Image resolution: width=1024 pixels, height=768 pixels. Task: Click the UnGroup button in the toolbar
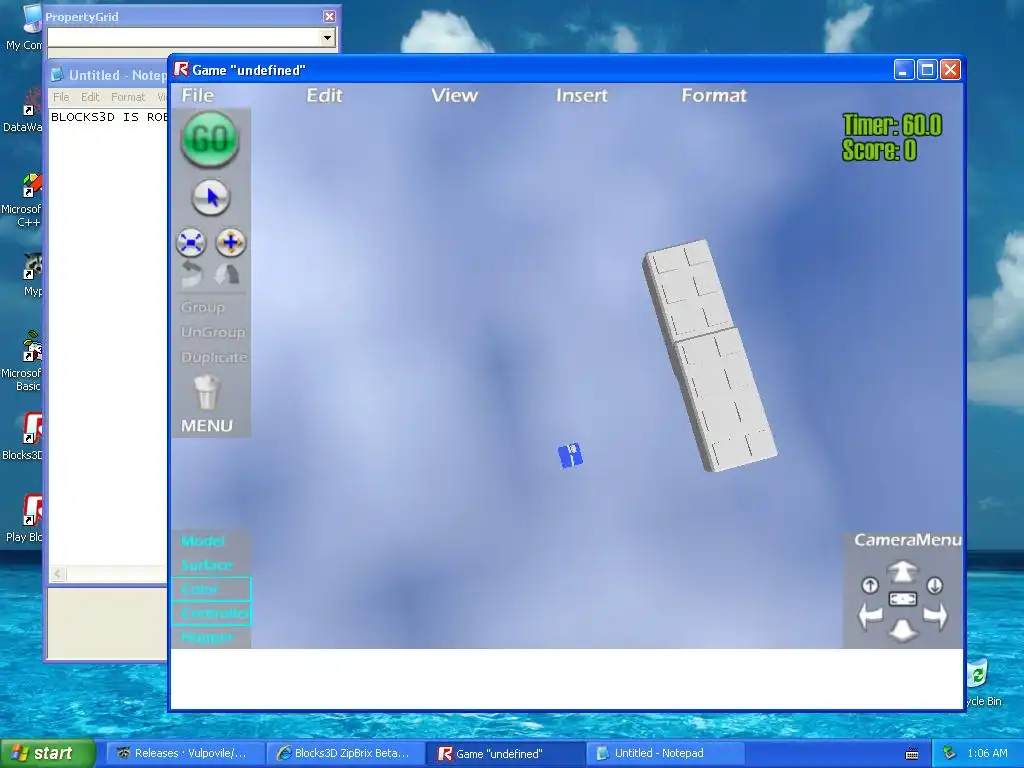(x=213, y=332)
